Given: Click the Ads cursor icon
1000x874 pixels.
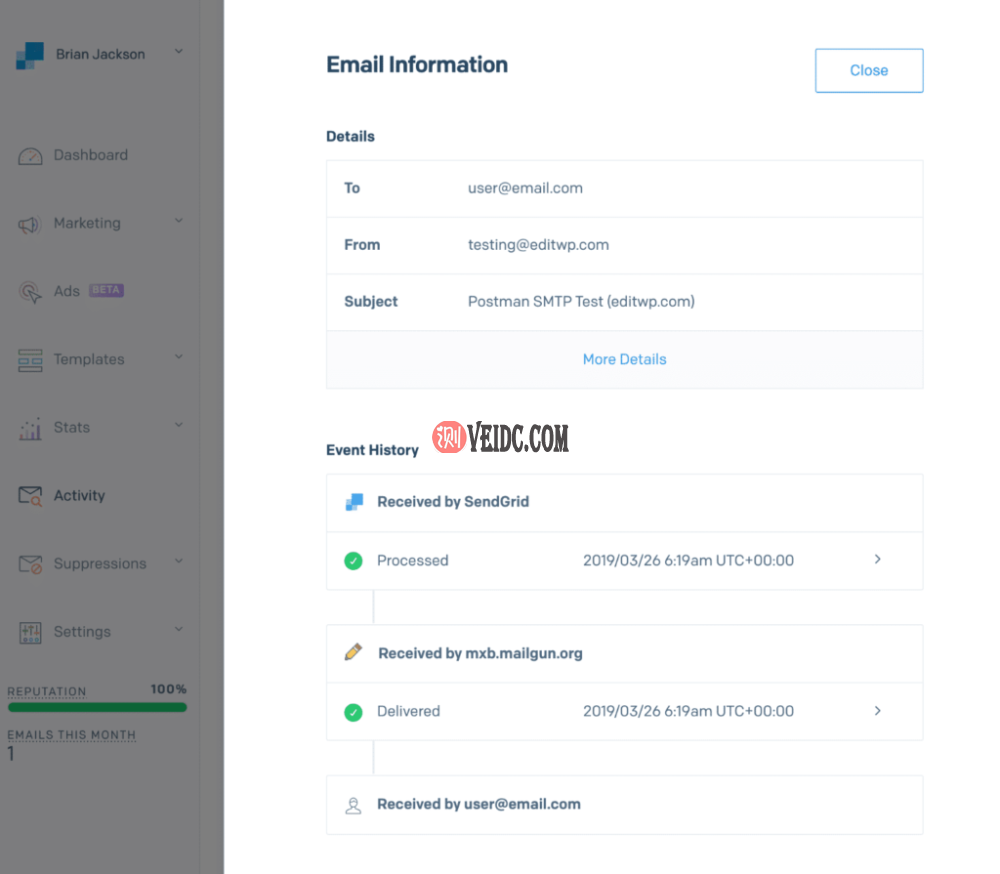Looking at the screenshot, I should (30, 292).
